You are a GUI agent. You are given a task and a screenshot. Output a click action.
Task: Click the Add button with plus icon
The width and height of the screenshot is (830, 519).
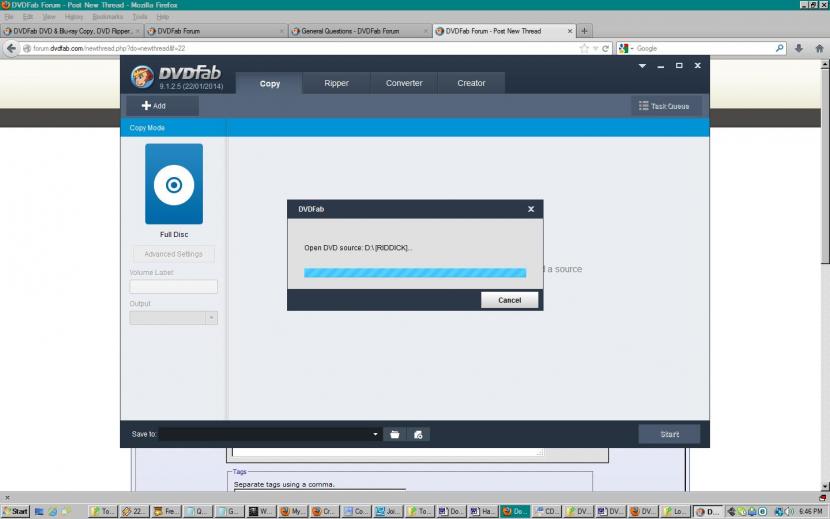point(154,105)
